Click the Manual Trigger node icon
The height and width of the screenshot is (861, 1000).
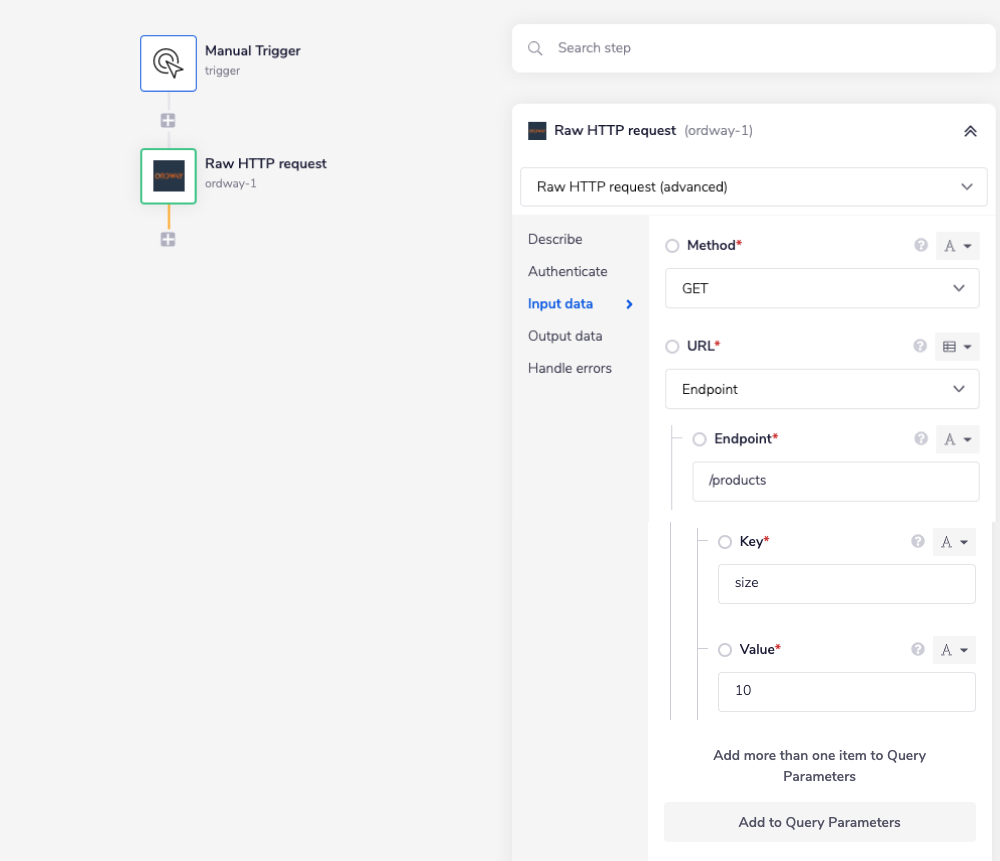(x=168, y=63)
